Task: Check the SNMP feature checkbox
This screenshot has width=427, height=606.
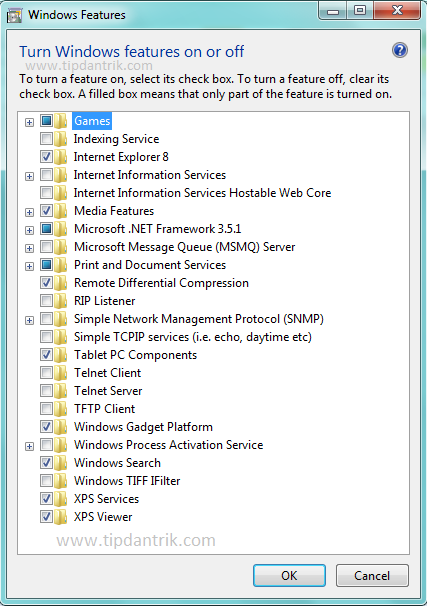Action: click(46, 319)
